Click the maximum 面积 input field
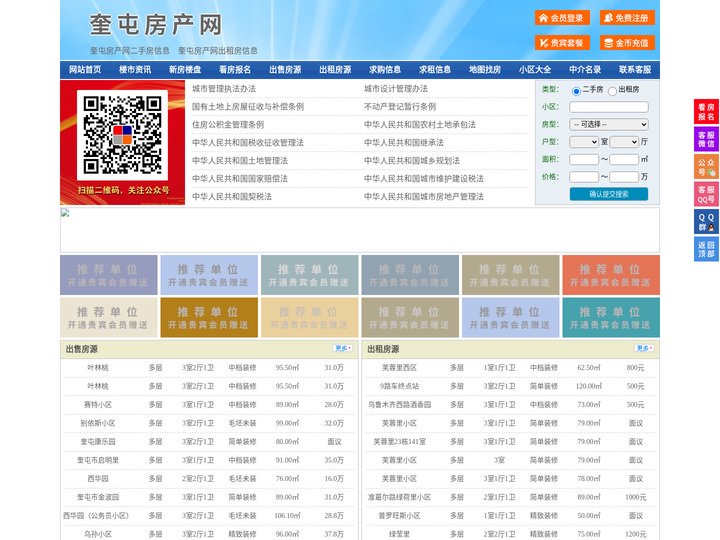The height and width of the screenshot is (540, 720). point(624,159)
